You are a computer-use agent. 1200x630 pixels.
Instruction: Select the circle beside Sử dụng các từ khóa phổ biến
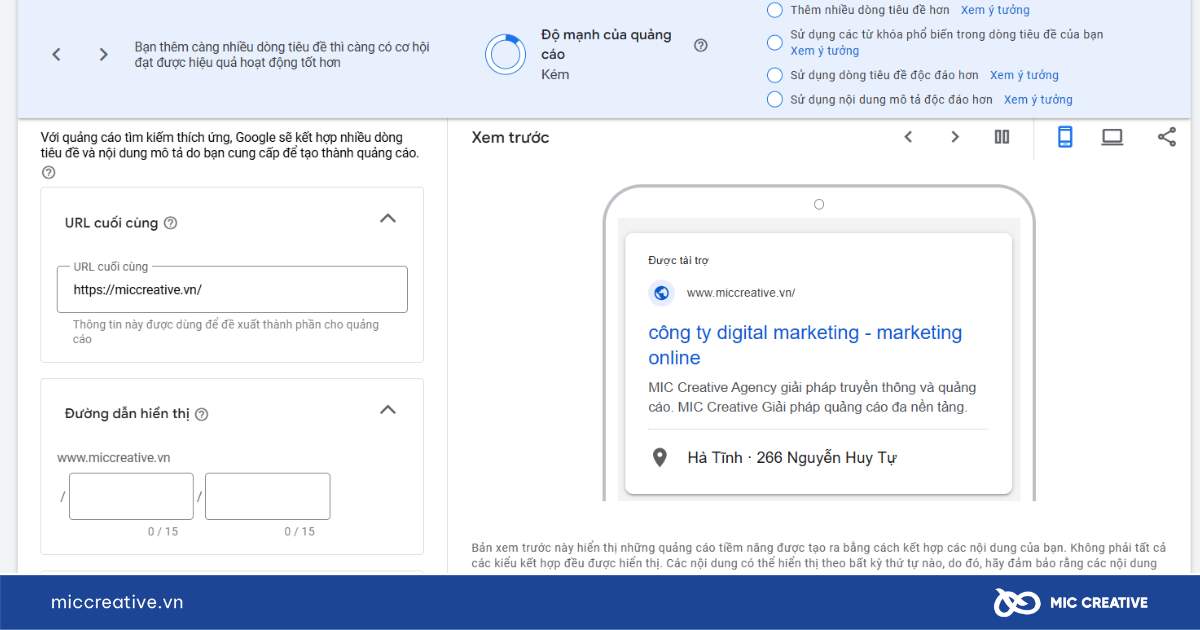pos(774,42)
